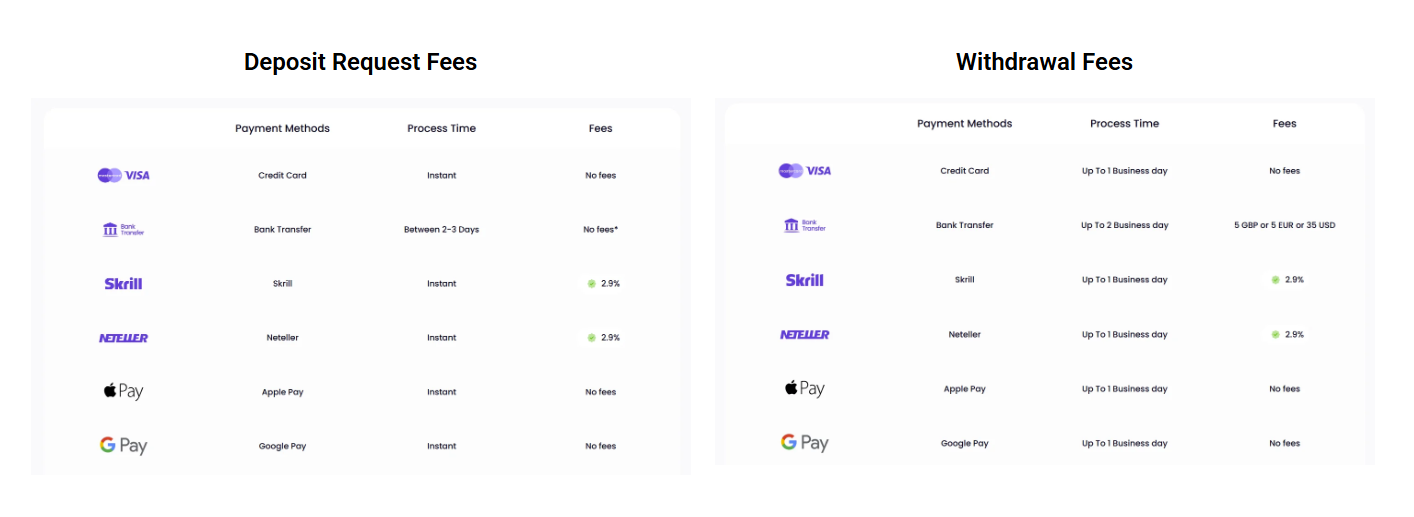The height and width of the screenshot is (517, 1414).
Task: Click the Bank Transfer icon in Withdrawal table
Action: pos(804,225)
